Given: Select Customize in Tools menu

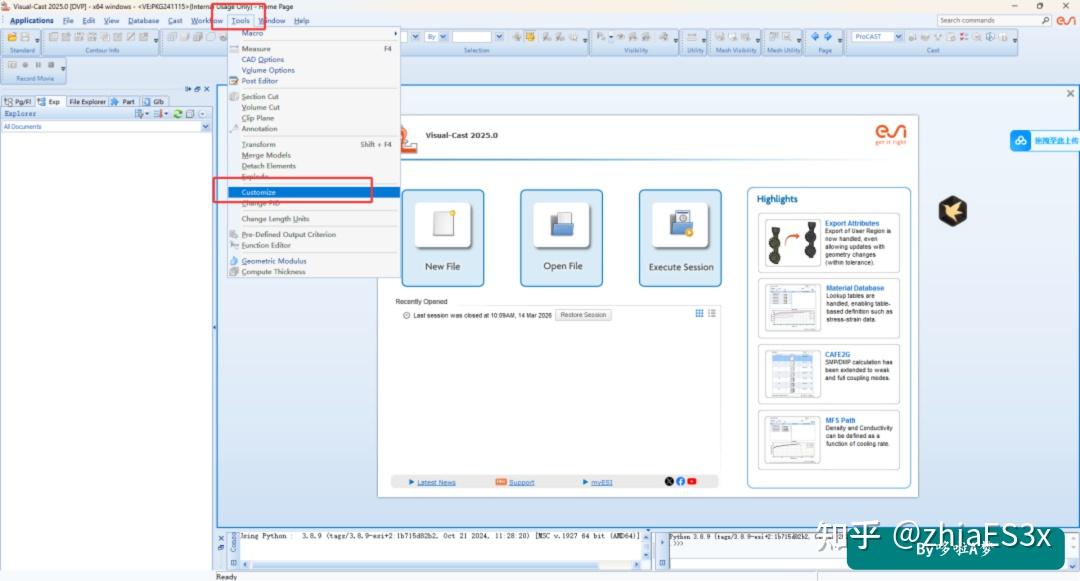Looking at the screenshot, I should tap(314, 192).
